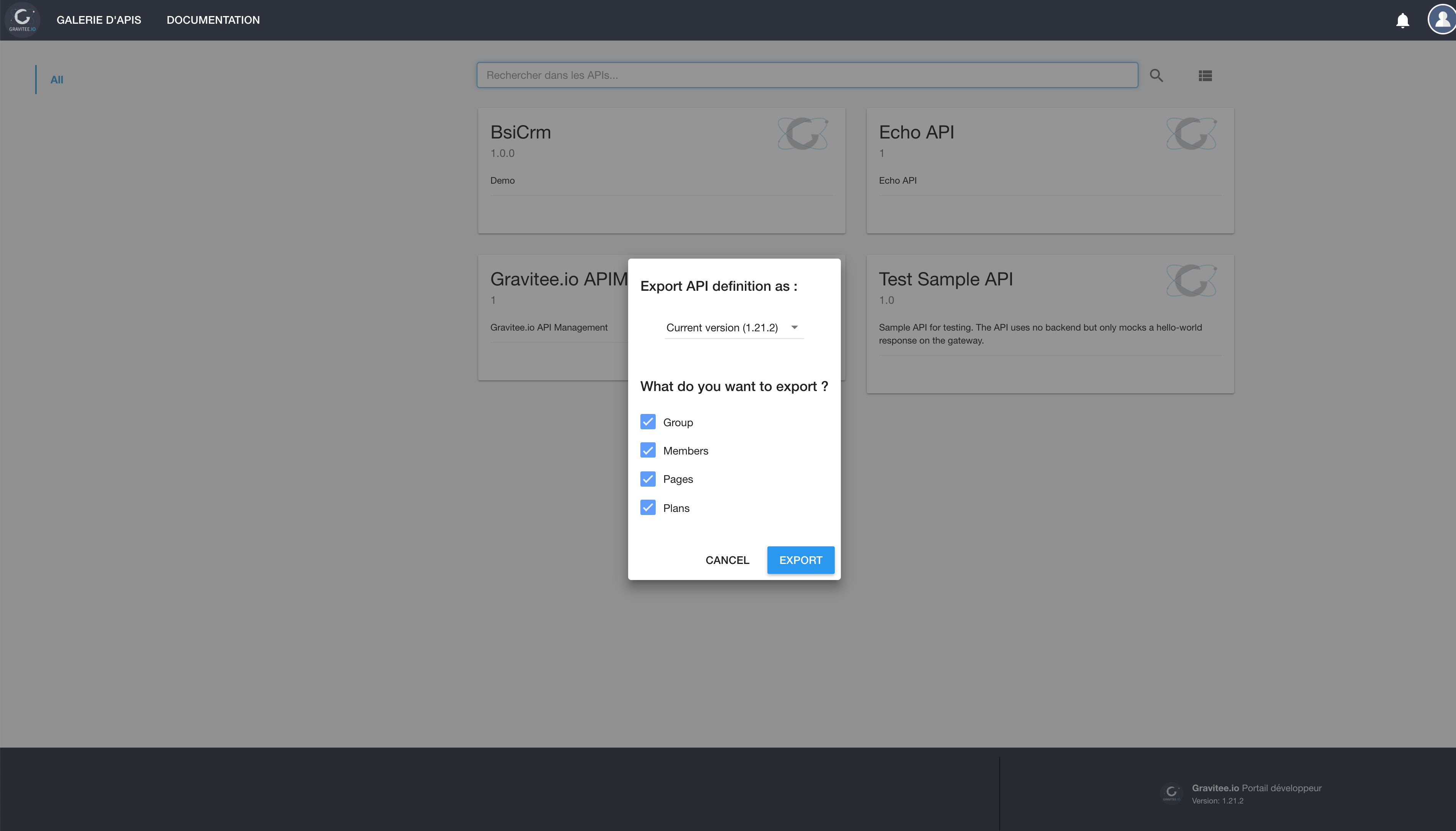Click the Gravitee.io logo in the navbar

click(x=22, y=19)
